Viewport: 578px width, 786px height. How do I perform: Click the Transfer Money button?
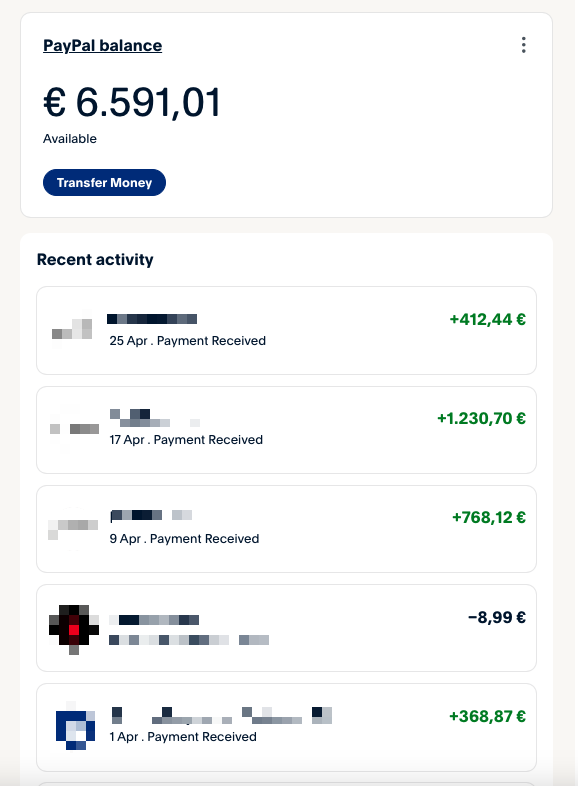tap(104, 182)
